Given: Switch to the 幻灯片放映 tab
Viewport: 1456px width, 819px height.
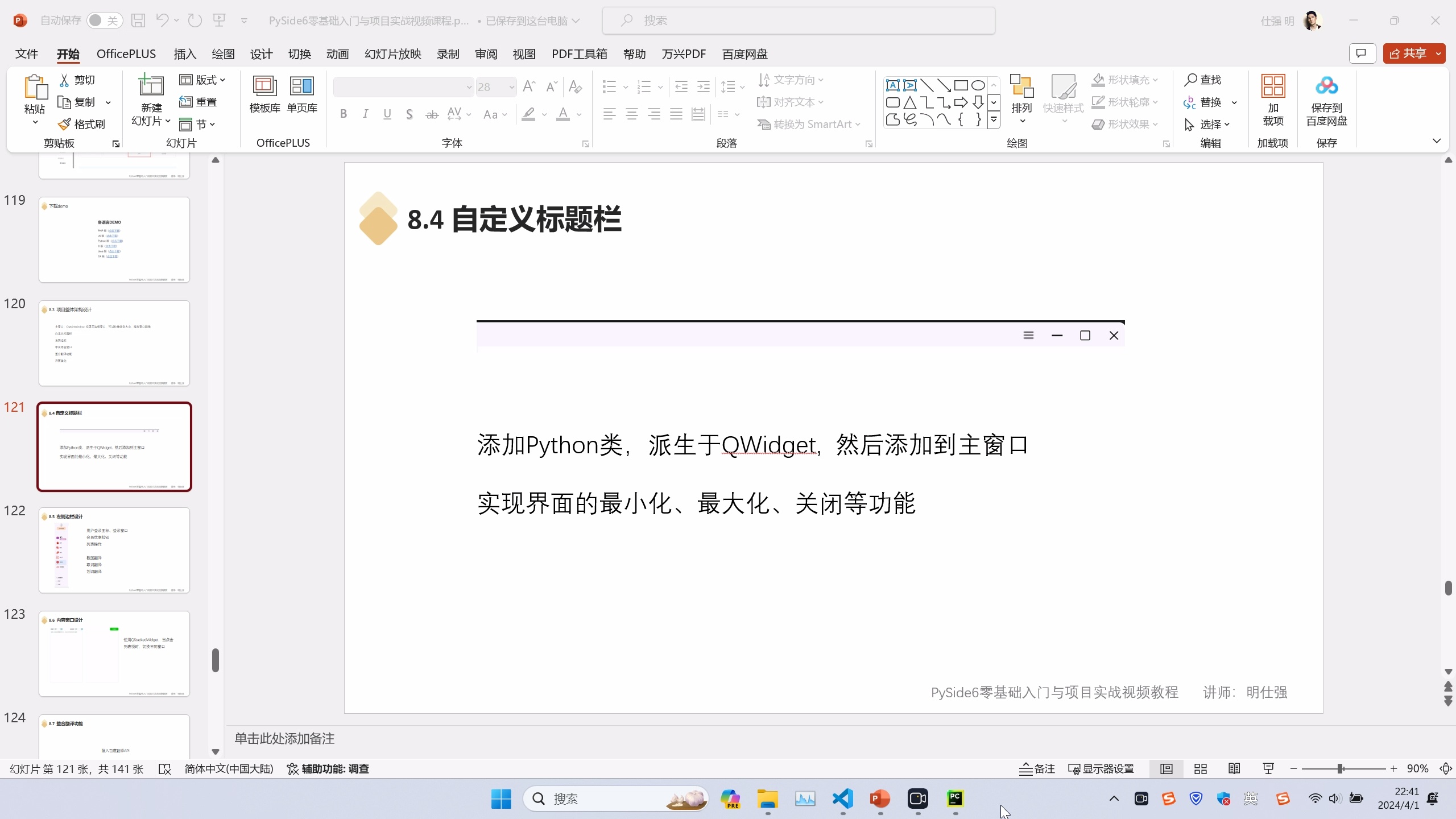Looking at the screenshot, I should 392,54.
